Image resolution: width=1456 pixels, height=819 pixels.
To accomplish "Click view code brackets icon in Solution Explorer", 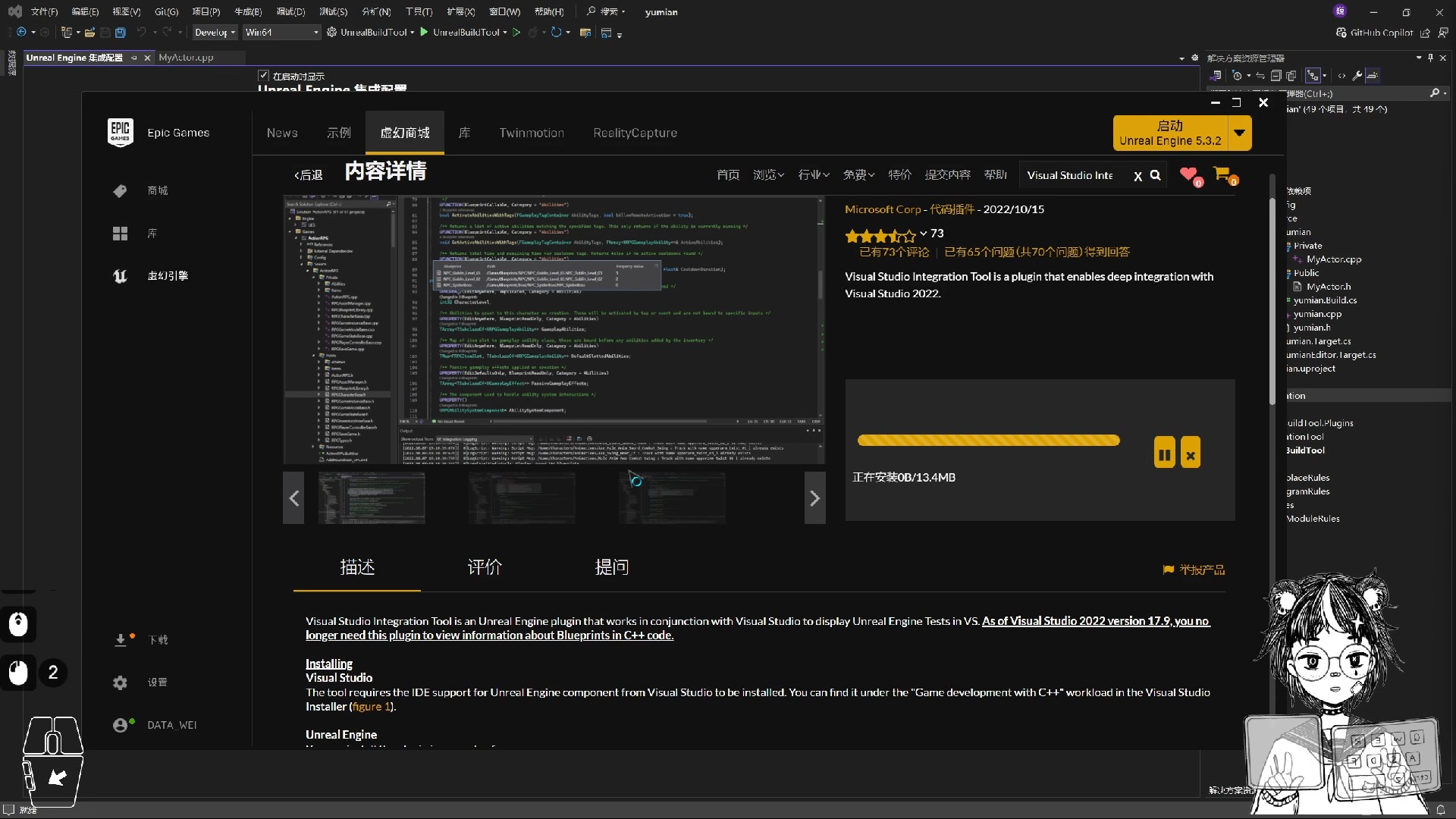I will (1341, 76).
